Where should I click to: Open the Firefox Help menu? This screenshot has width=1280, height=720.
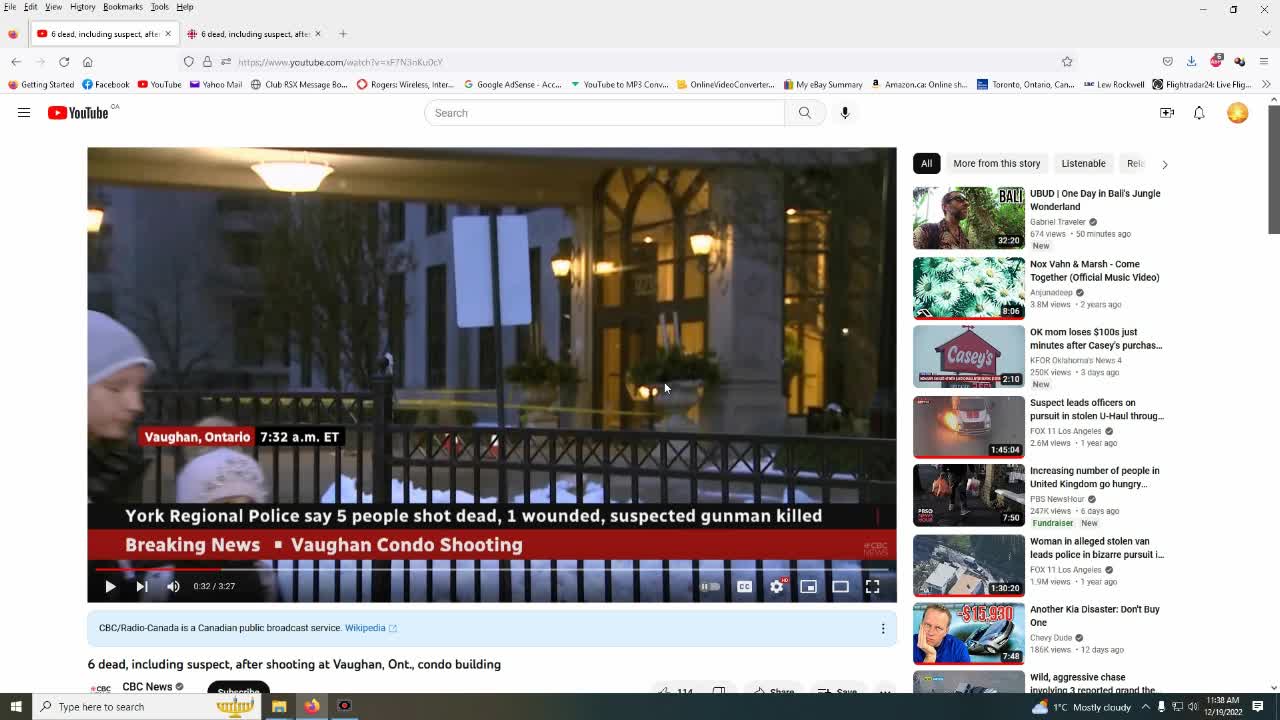[185, 7]
